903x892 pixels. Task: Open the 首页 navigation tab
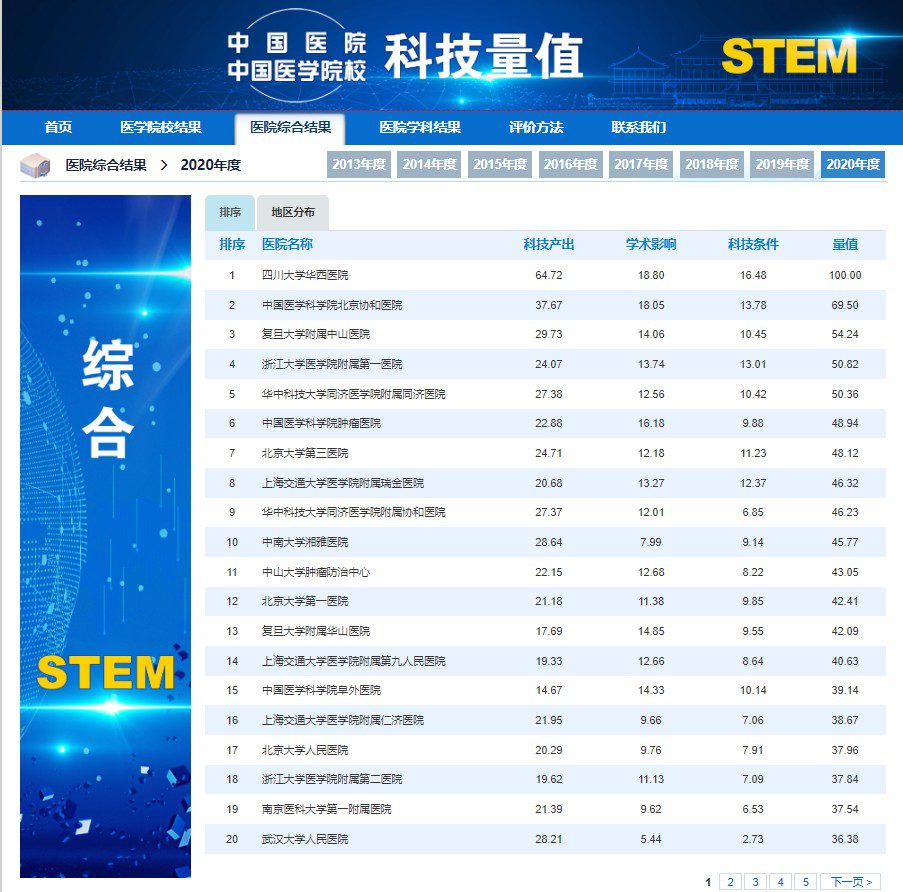click(58, 127)
